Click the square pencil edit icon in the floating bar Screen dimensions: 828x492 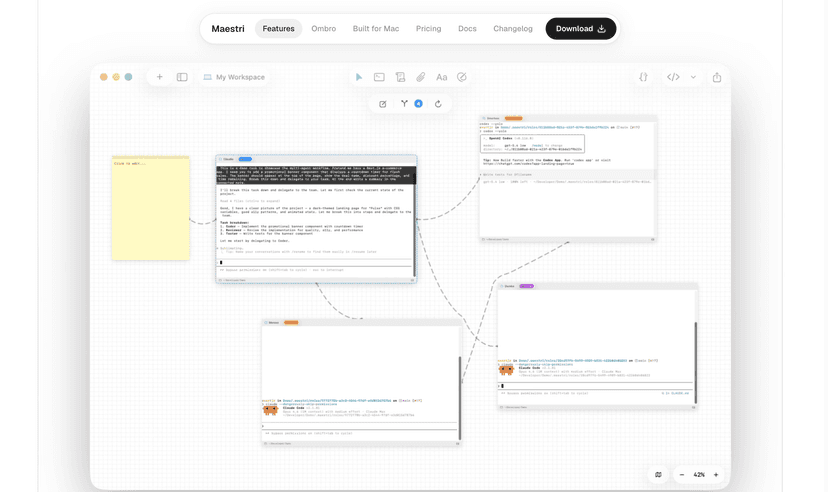(x=383, y=104)
